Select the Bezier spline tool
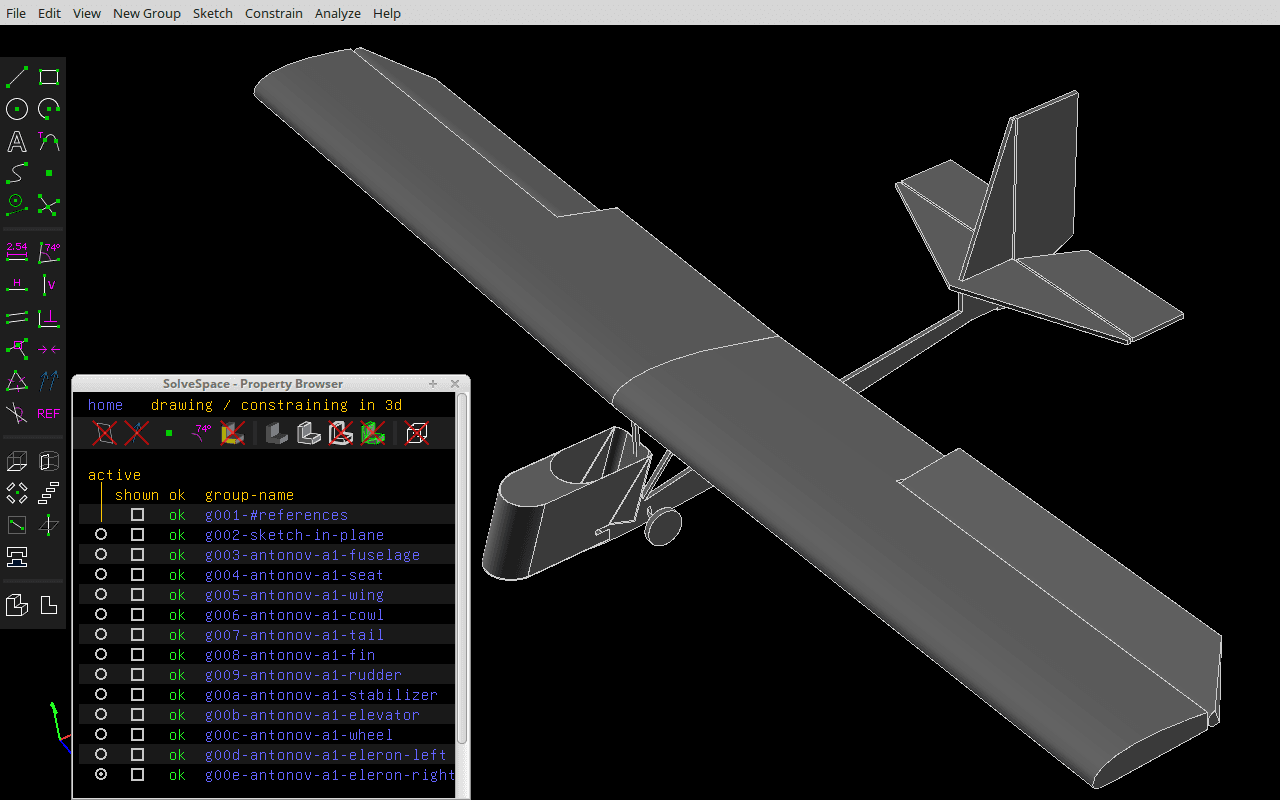This screenshot has height=800, width=1280. (x=17, y=173)
